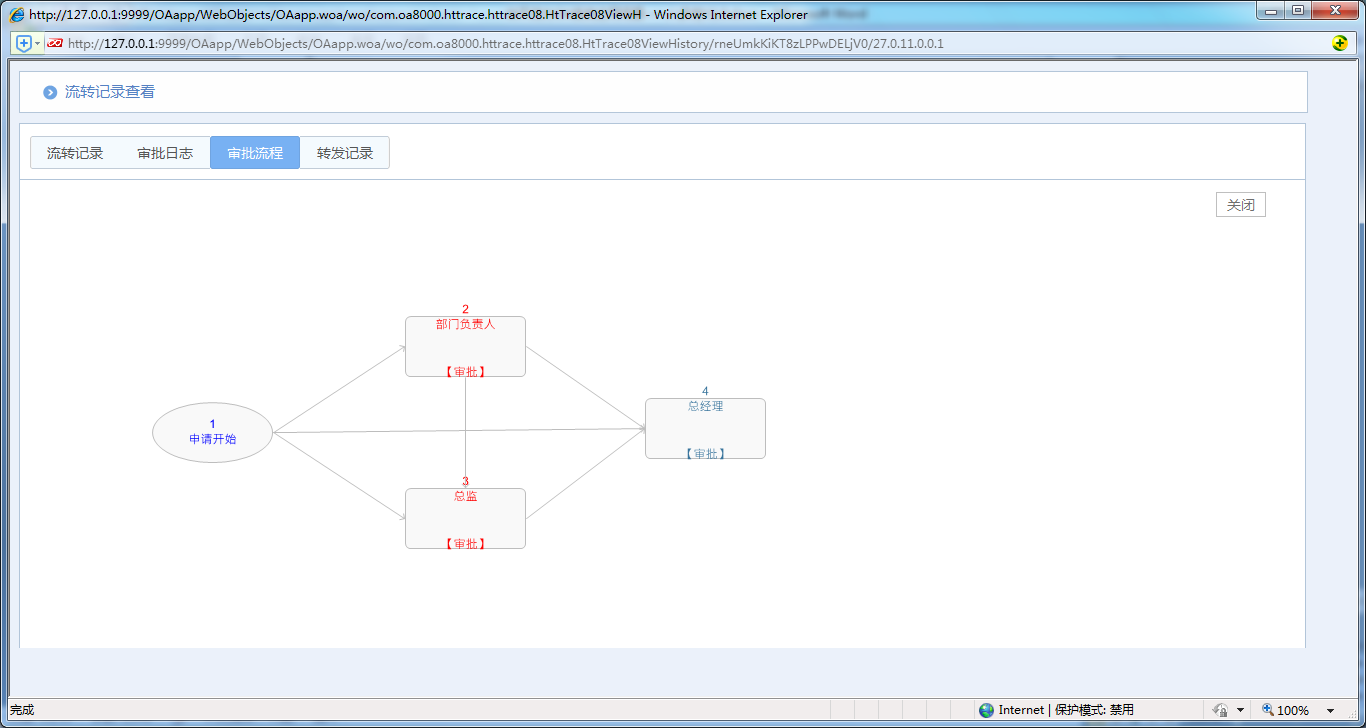Image resolution: width=1366 pixels, height=728 pixels.
Task: Click the blue plus icon in address bar
Action: [23, 44]
